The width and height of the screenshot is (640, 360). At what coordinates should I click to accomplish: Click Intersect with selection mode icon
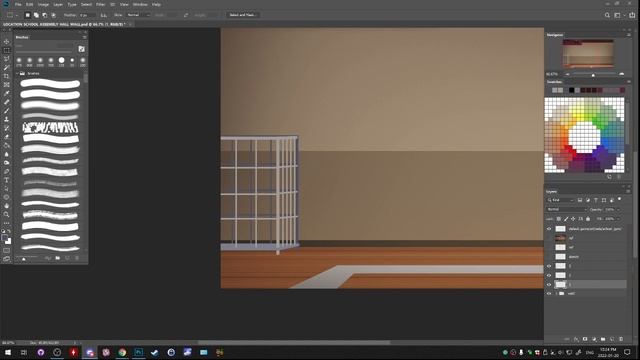pos(53,15)
